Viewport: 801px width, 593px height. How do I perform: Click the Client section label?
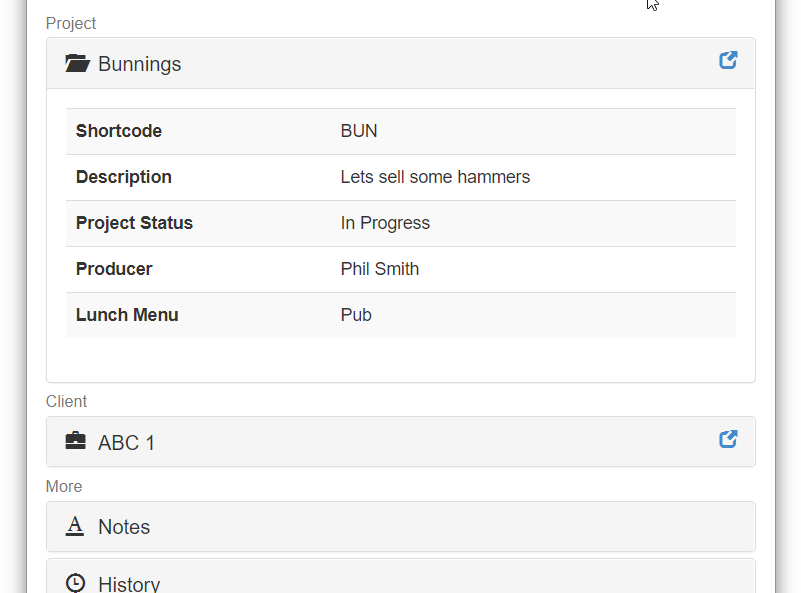point(66,401)
